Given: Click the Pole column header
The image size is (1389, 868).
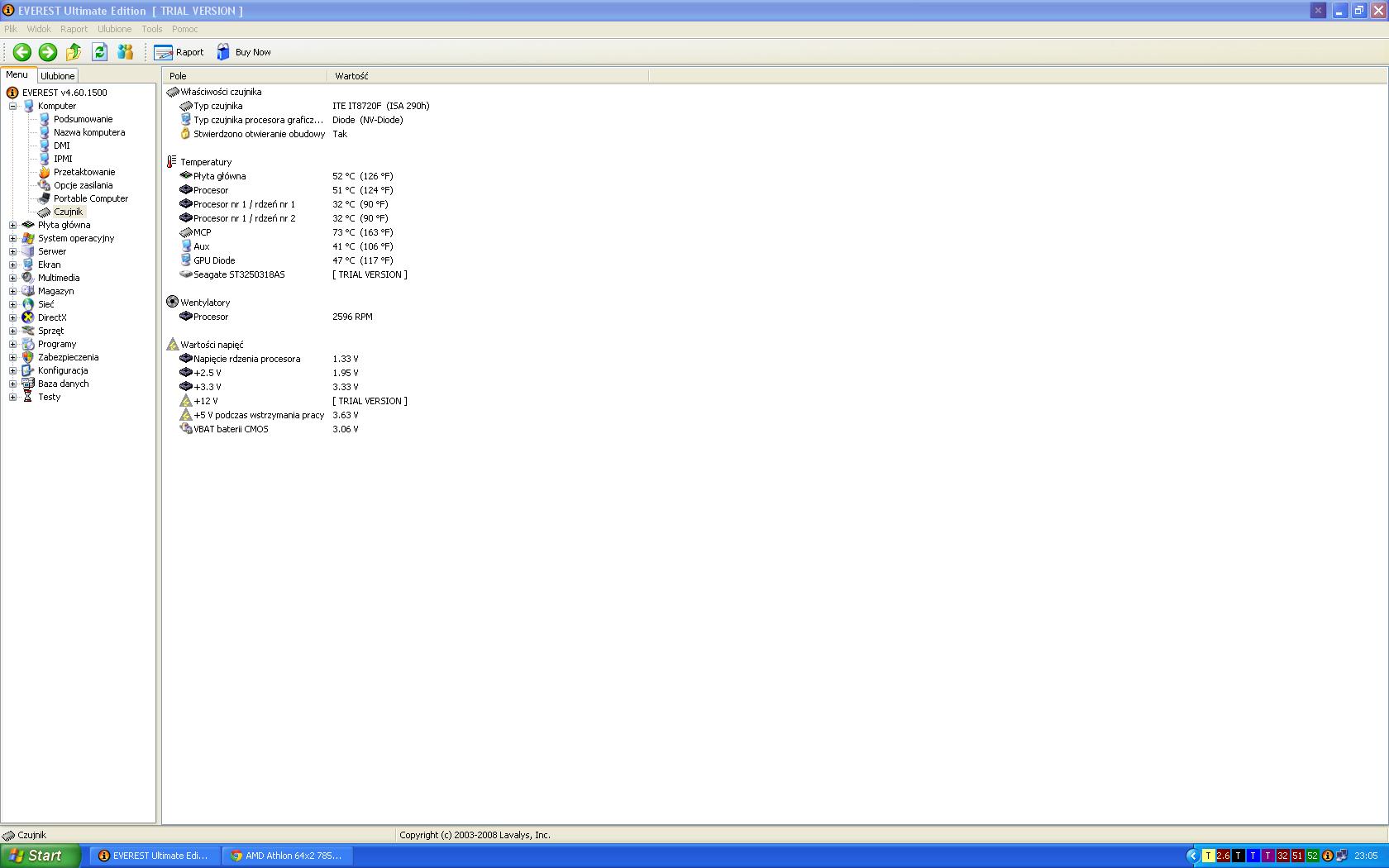Looking at the screenshot, I should 245,76.
